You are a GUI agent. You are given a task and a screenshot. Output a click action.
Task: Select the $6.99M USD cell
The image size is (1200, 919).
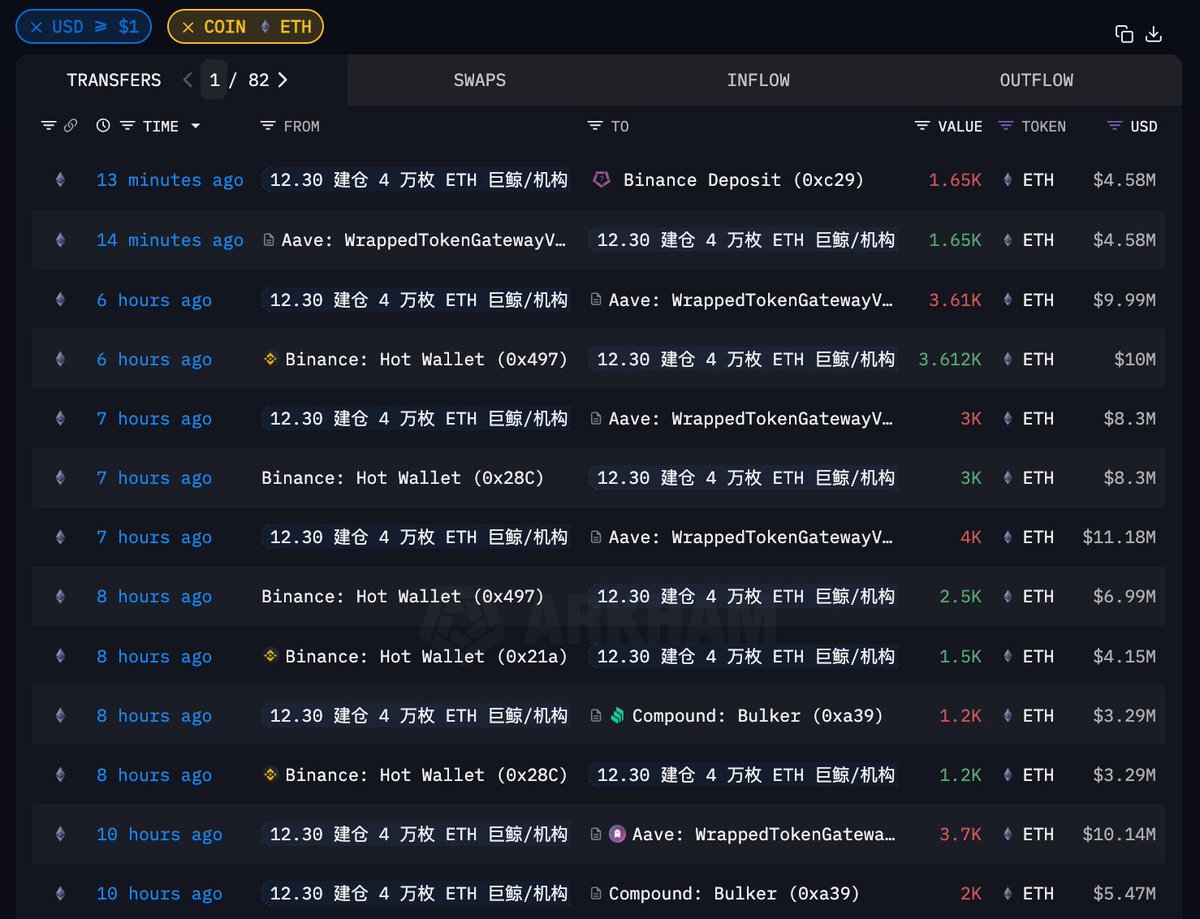tap(1123, 597)
